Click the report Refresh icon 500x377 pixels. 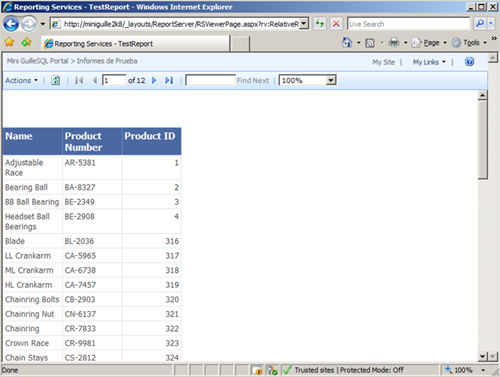click(56, 80)
